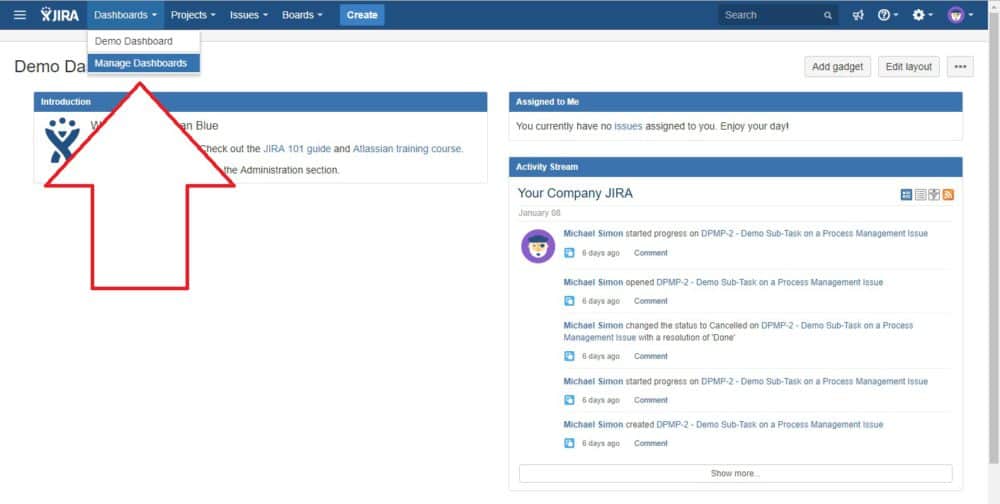Click the Administration gear icon
The image size is (1000, 504).
(918, 15)
